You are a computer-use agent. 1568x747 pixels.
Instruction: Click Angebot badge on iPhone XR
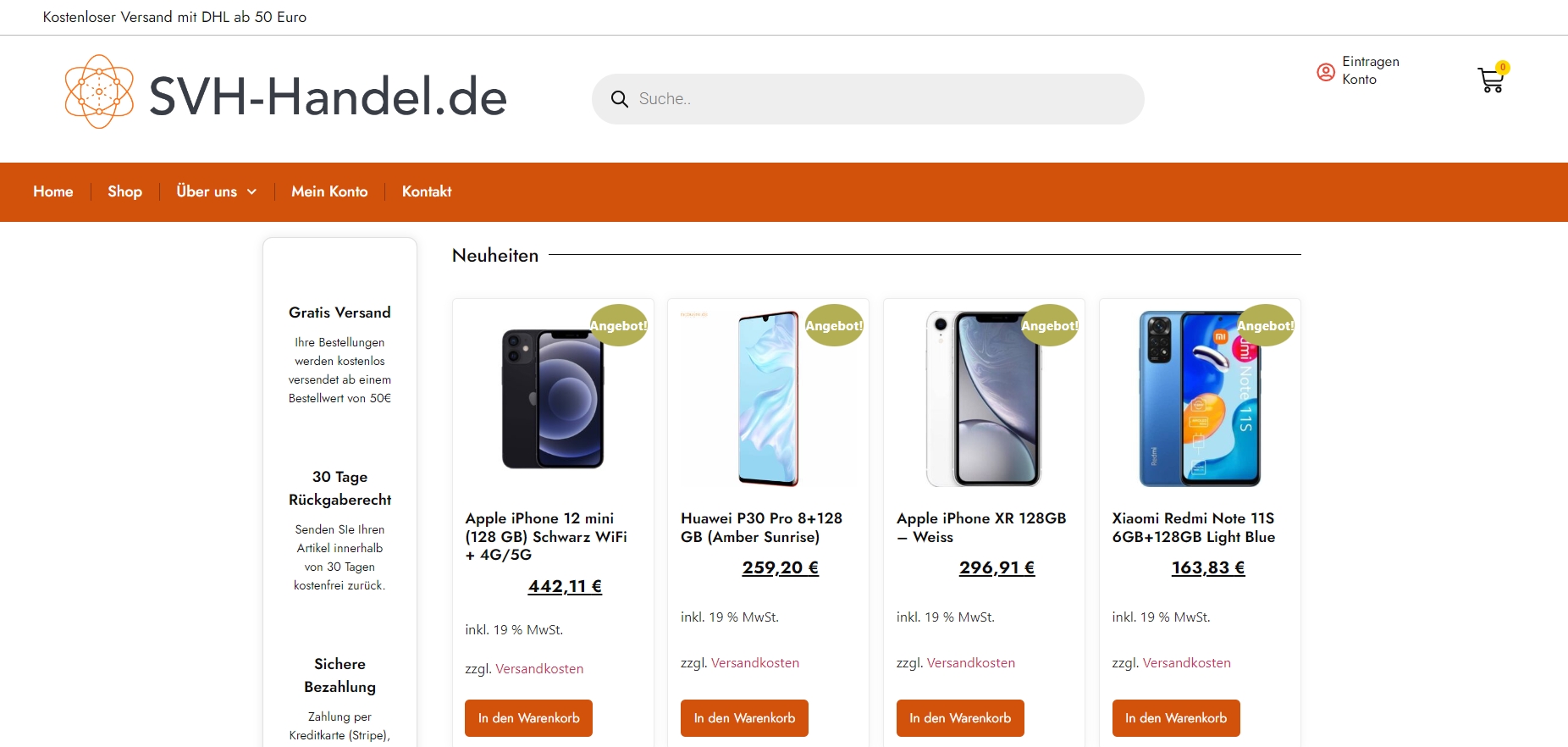pos(1050,325)
